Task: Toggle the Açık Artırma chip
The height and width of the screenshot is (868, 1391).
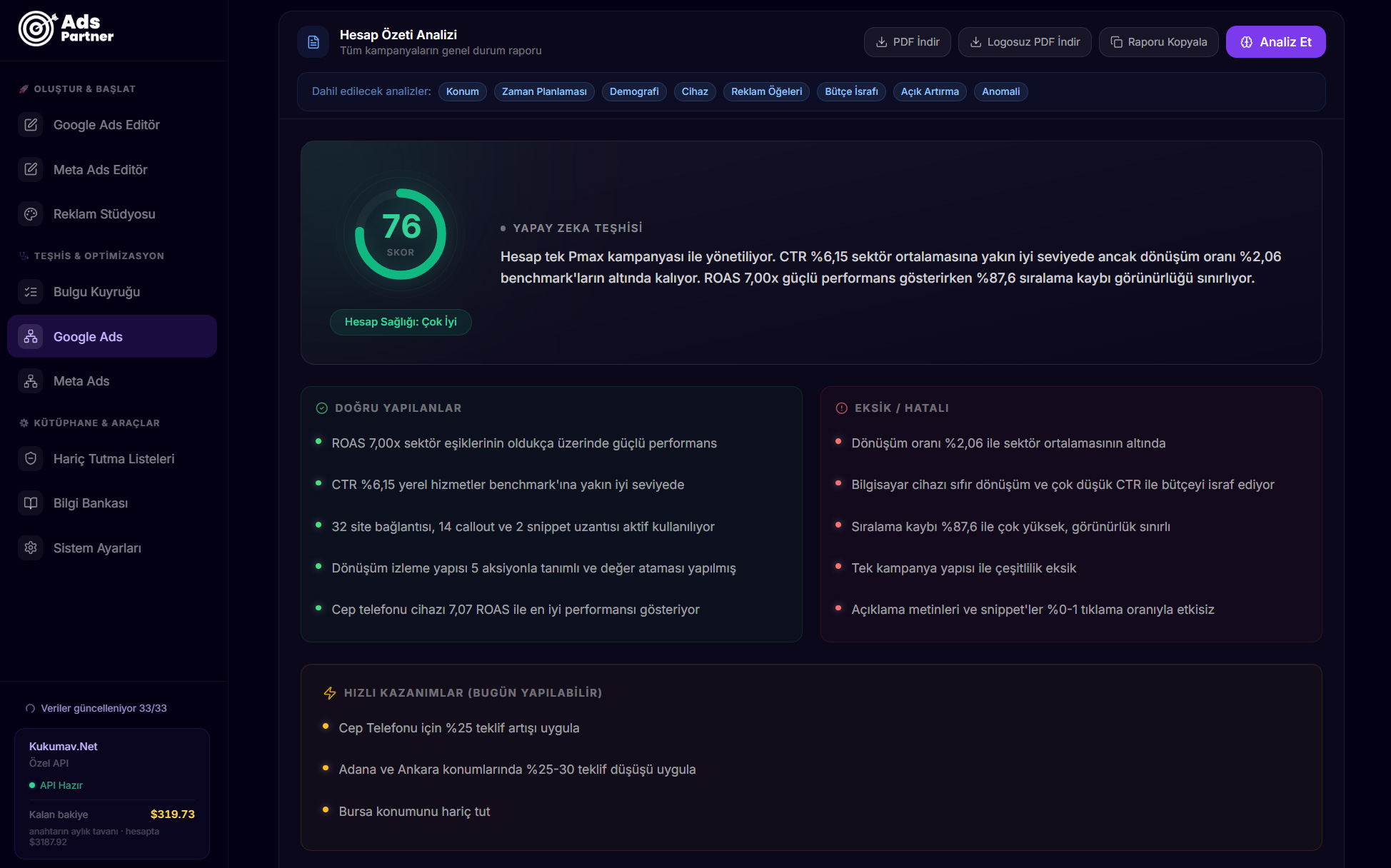Action: pos(930,91)
